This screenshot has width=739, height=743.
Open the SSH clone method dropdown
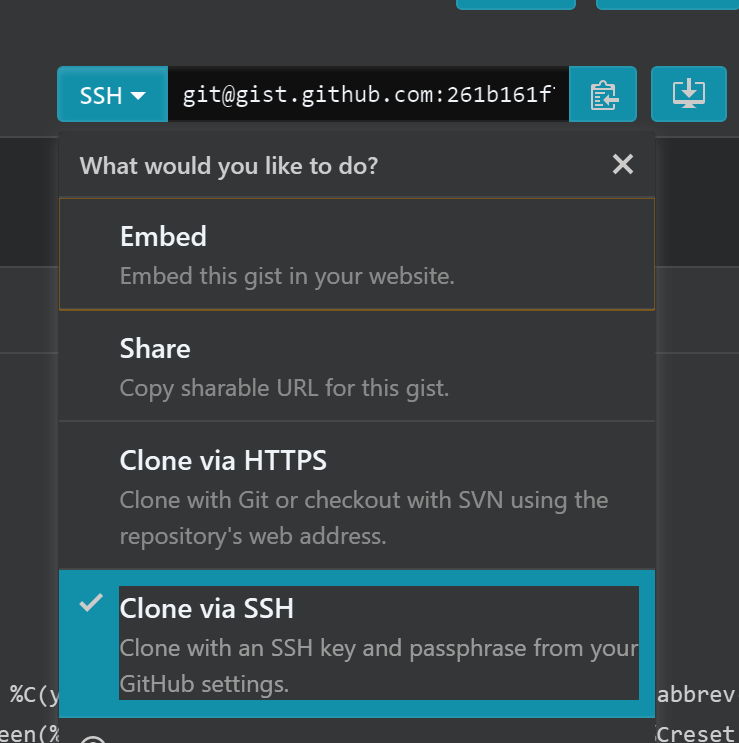tap(112, 94)
